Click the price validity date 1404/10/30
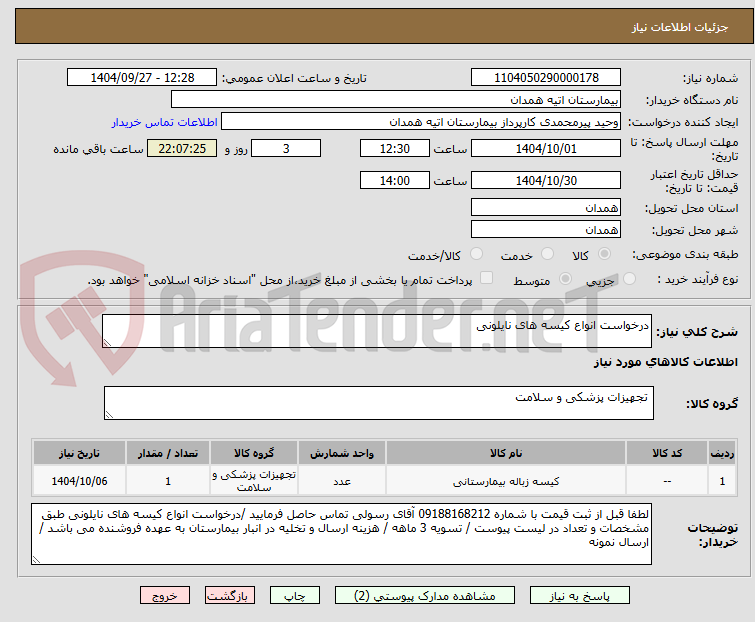 (546, 181)
